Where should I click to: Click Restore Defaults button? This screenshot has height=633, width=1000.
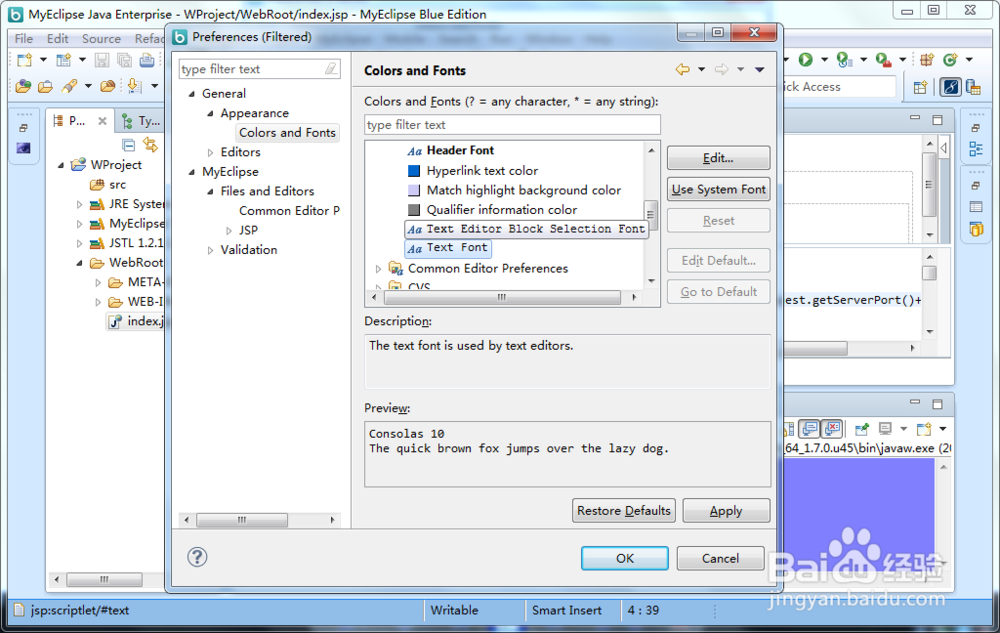624,511
